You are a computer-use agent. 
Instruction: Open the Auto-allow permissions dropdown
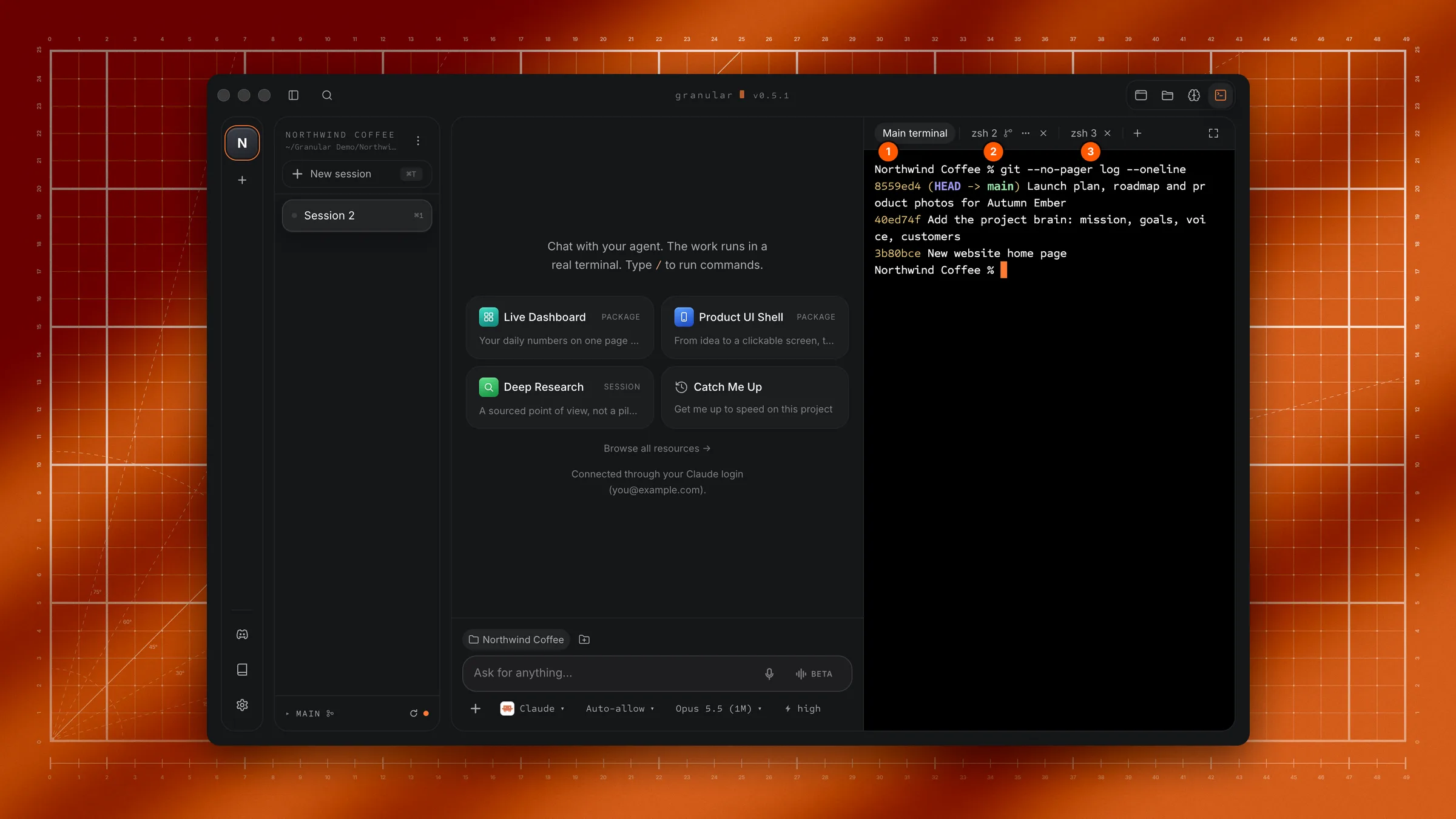pyautogui.click(x=620, y=709)
